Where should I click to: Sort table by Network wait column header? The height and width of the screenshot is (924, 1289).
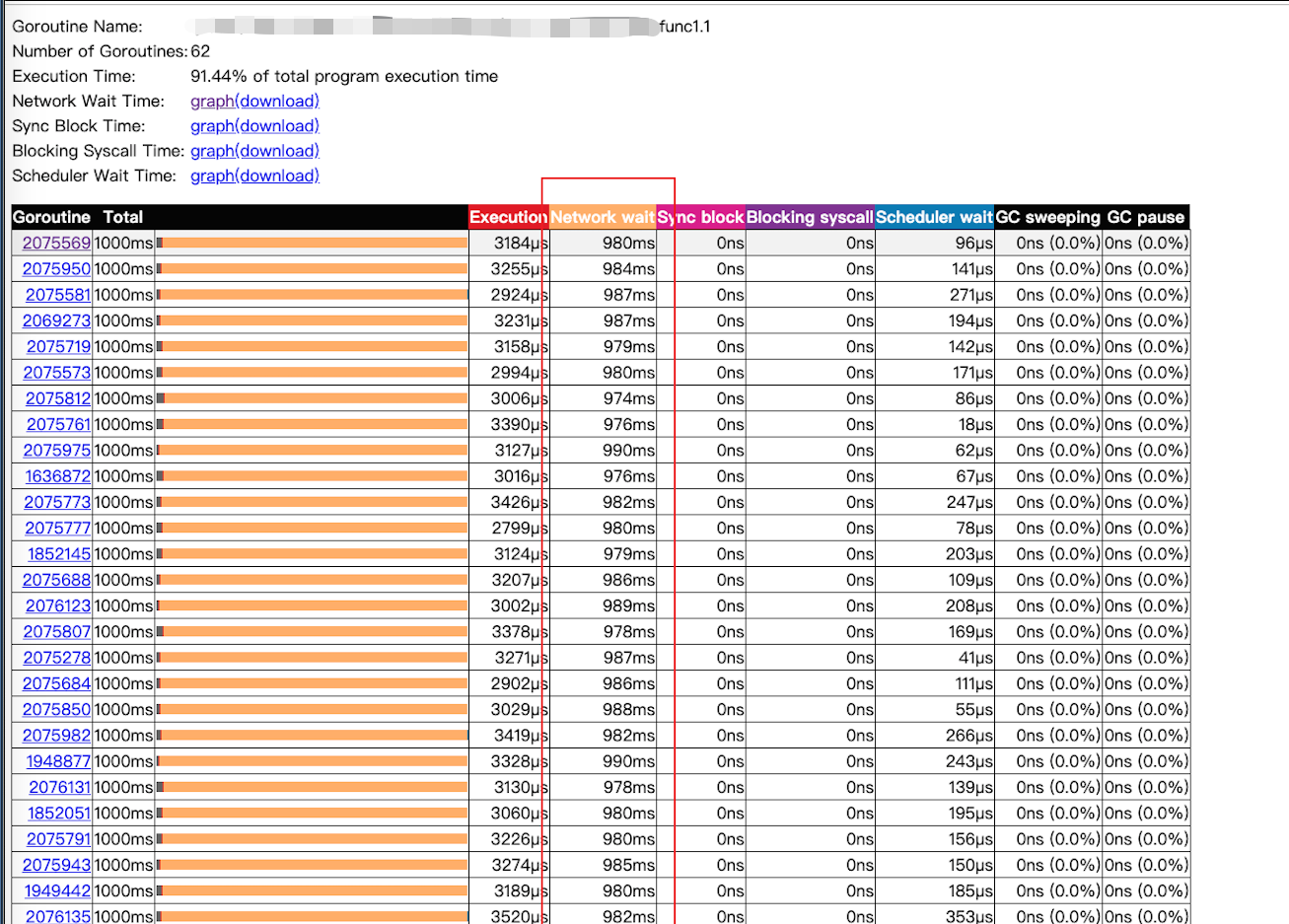click(x=602, y=217)
